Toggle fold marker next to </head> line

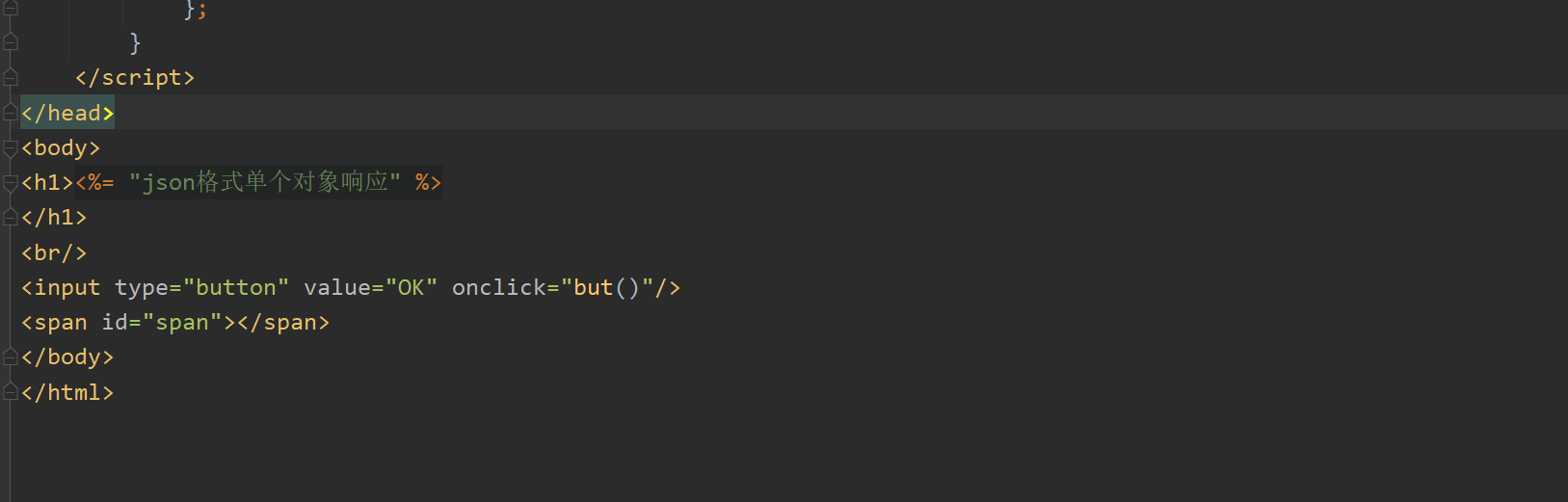tap(11, 113)
